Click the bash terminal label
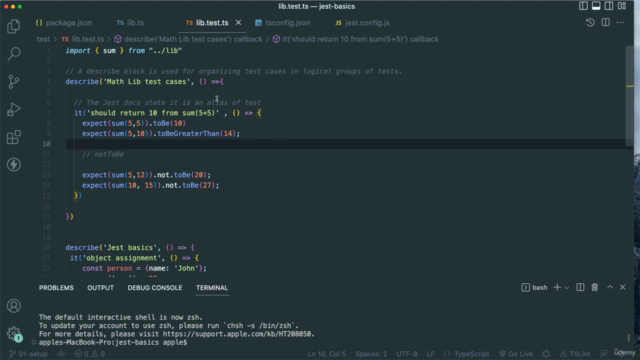 [534, 288]
